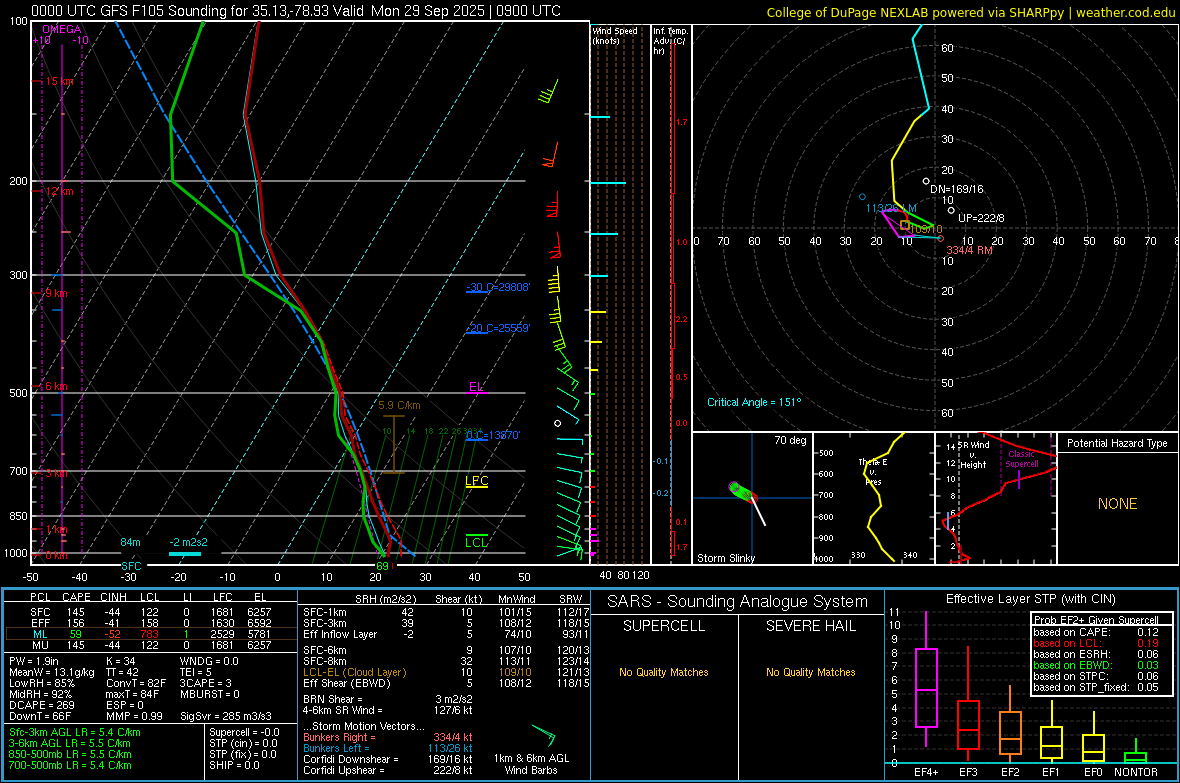This screenshot has width=1180, height=783.
Task: Click the 'SFC-1km' SRH row label
Action: pos(324,612)
